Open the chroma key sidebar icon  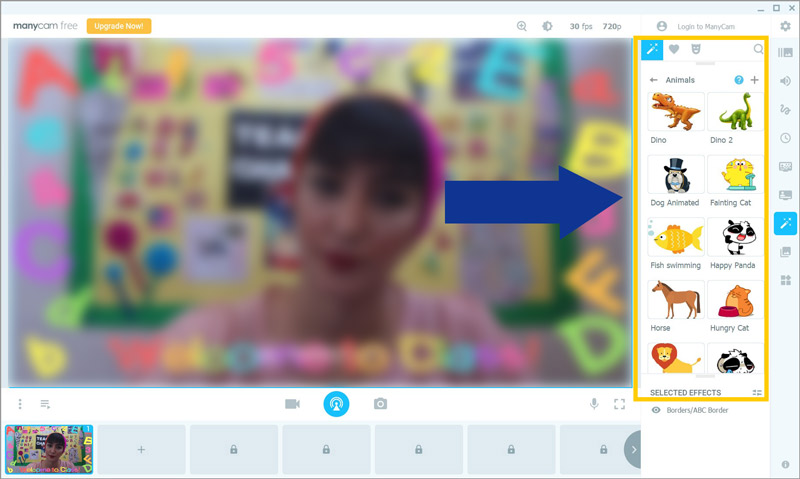(x=785, y=167)
